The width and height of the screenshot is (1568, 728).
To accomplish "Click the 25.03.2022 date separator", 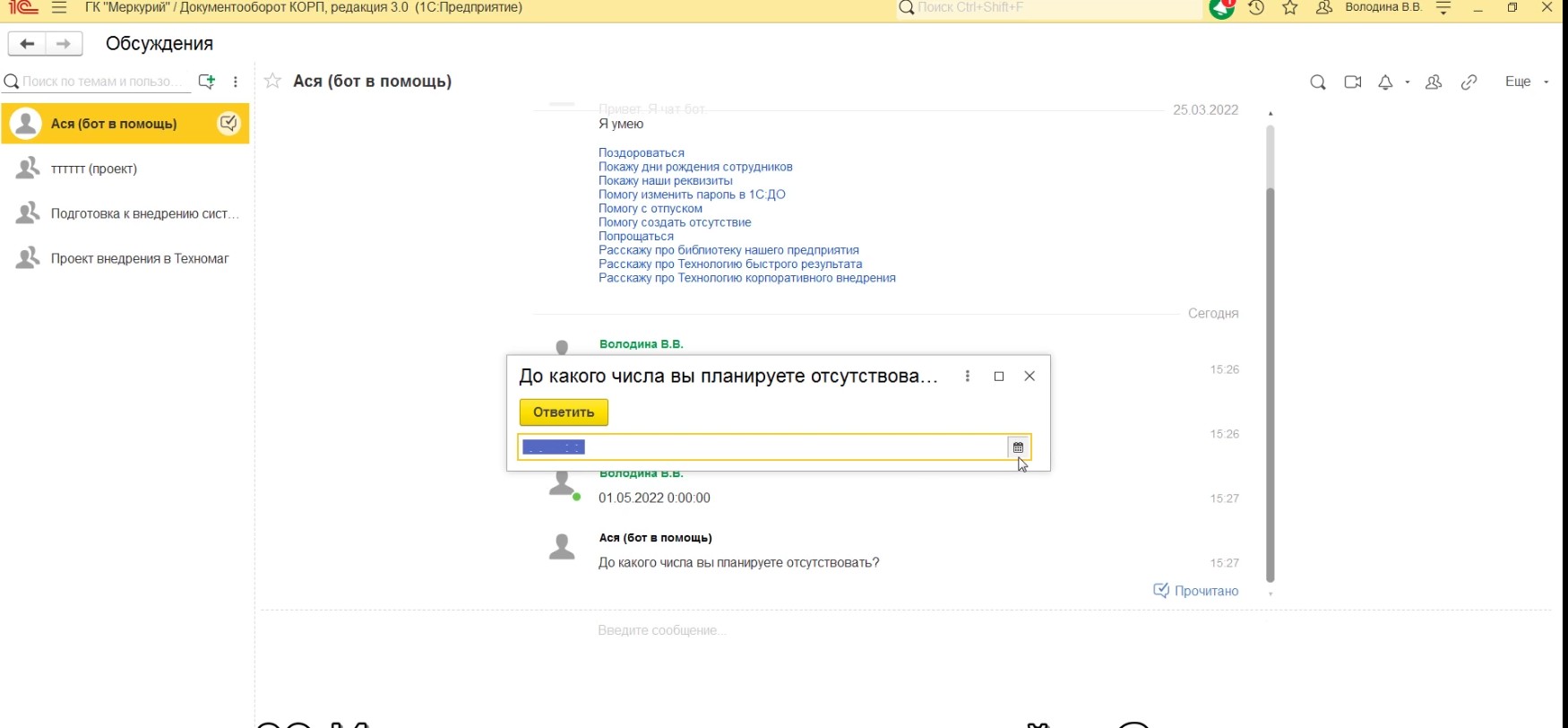I will click(x=1205, y=110).
